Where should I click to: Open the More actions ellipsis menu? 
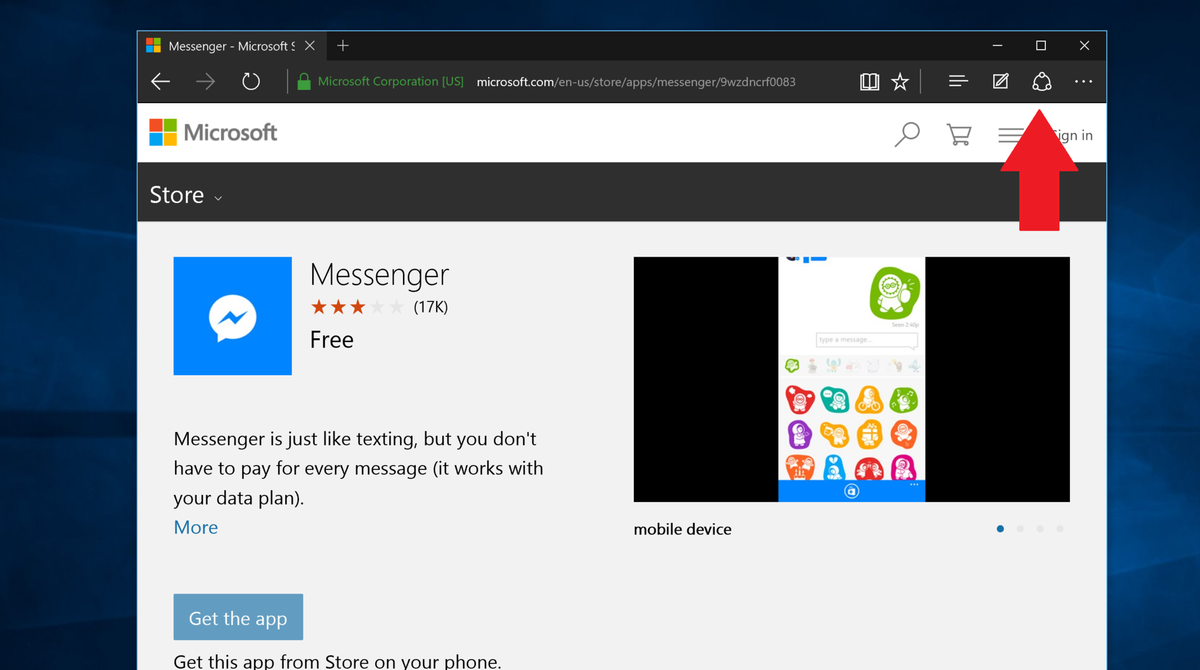tap(1083, 81)
